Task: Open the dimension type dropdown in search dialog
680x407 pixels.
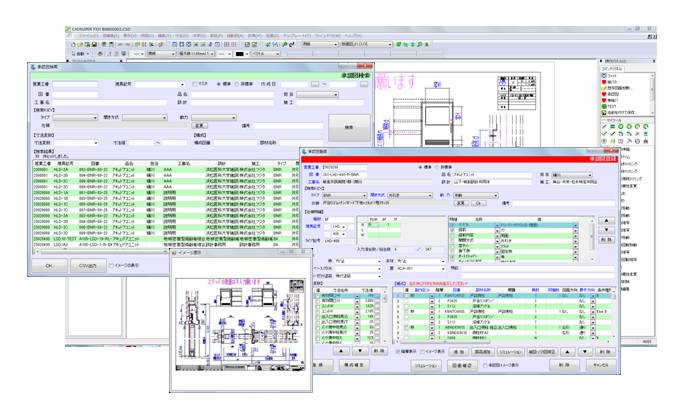Action: [75, 143]
